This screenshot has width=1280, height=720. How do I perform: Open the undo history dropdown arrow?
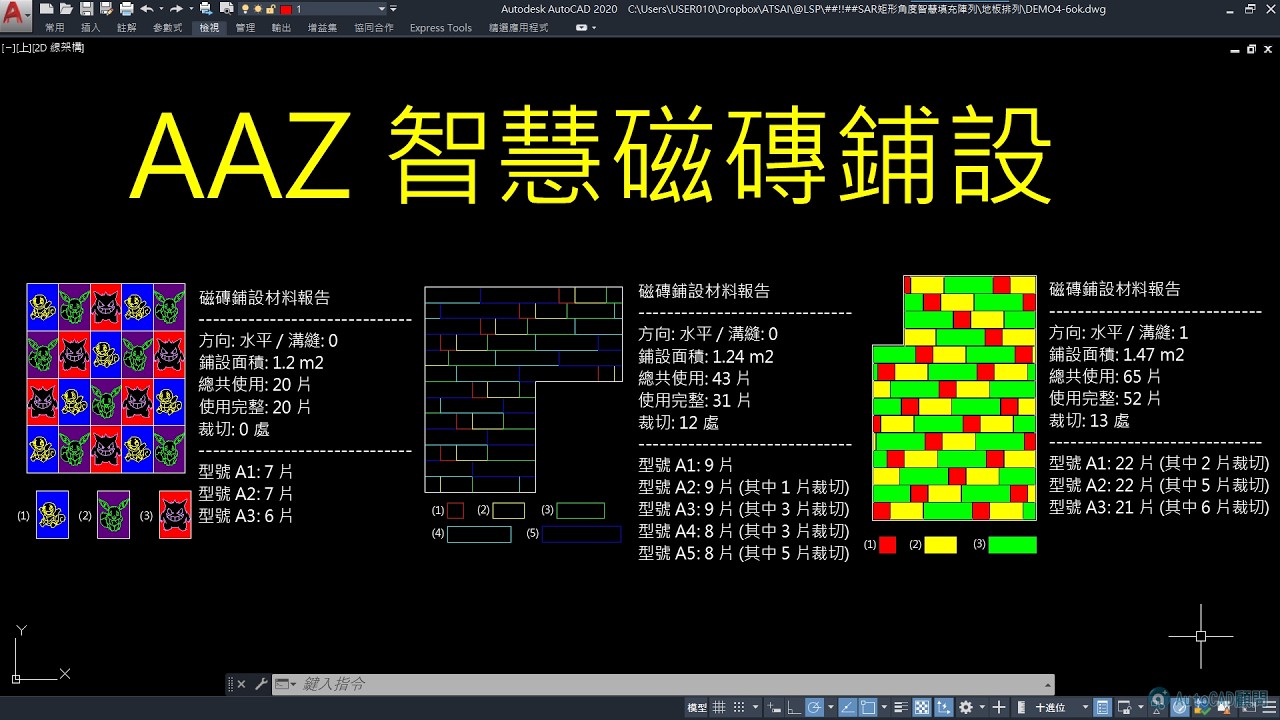click(x=162, y=8)
